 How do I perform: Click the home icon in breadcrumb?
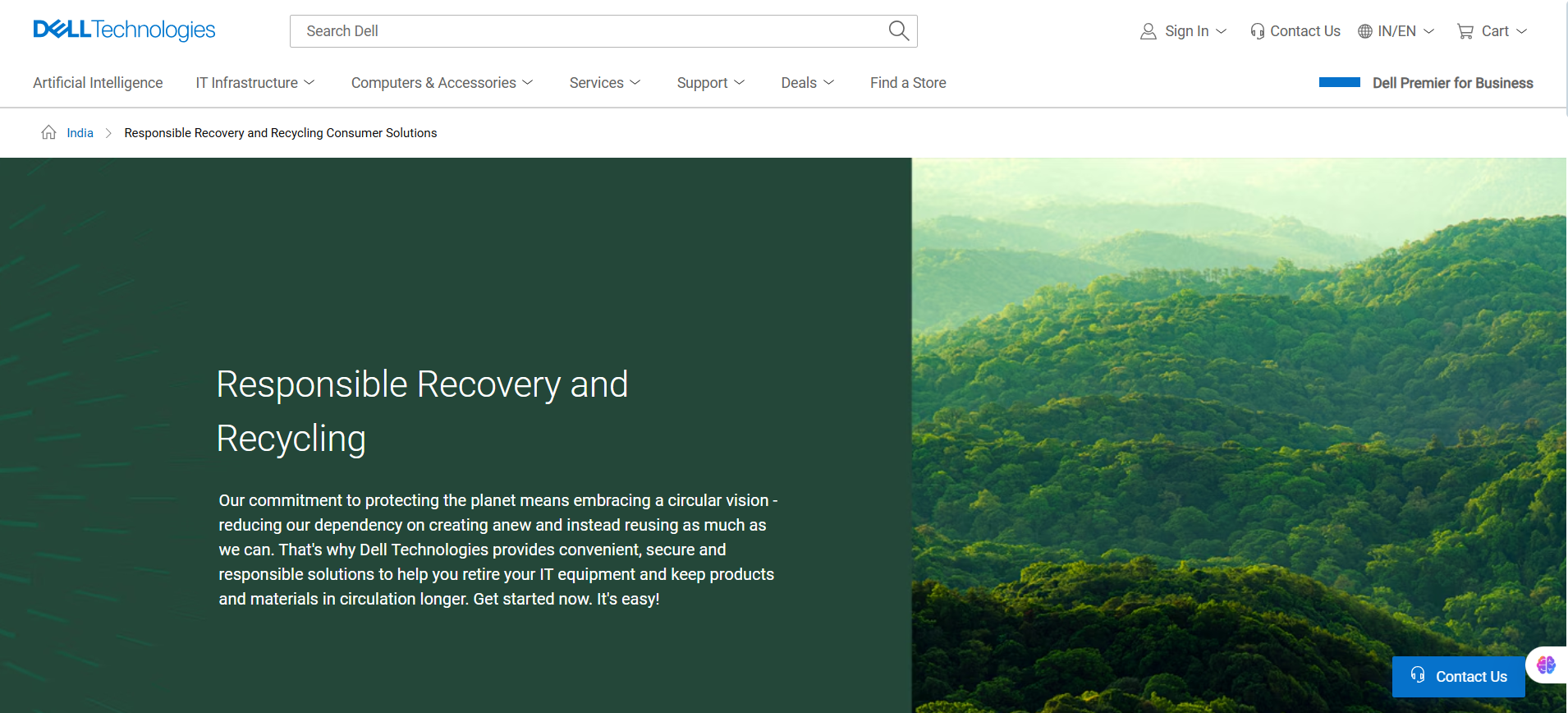[x=49, y=133]
